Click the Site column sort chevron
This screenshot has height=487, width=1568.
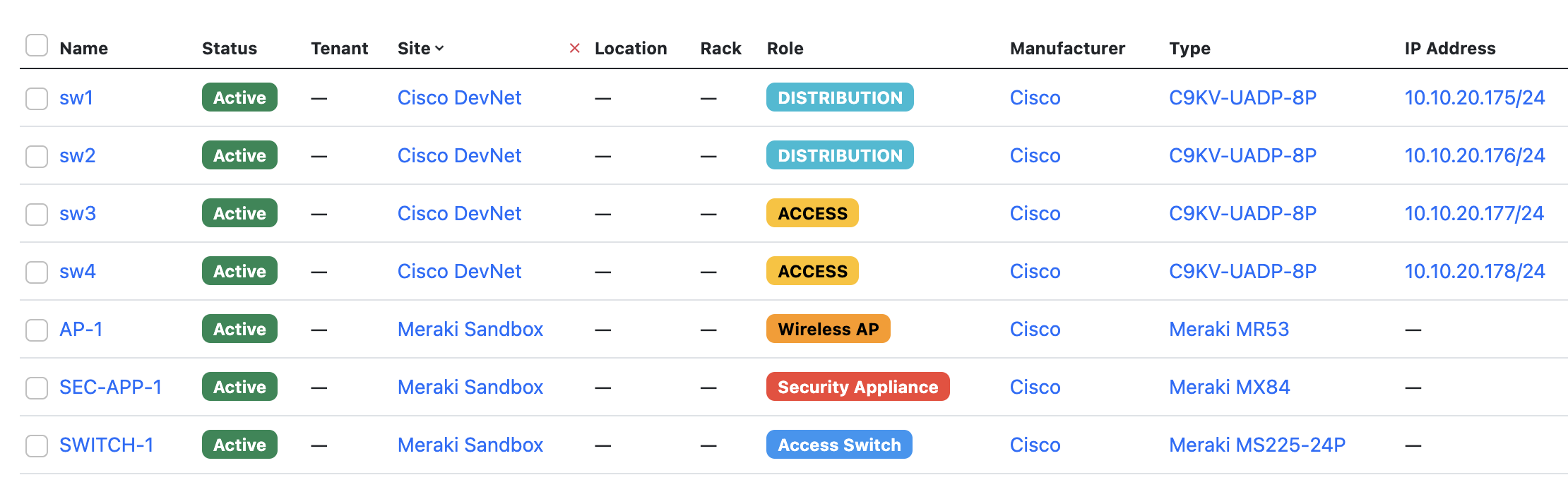point(439,48)
